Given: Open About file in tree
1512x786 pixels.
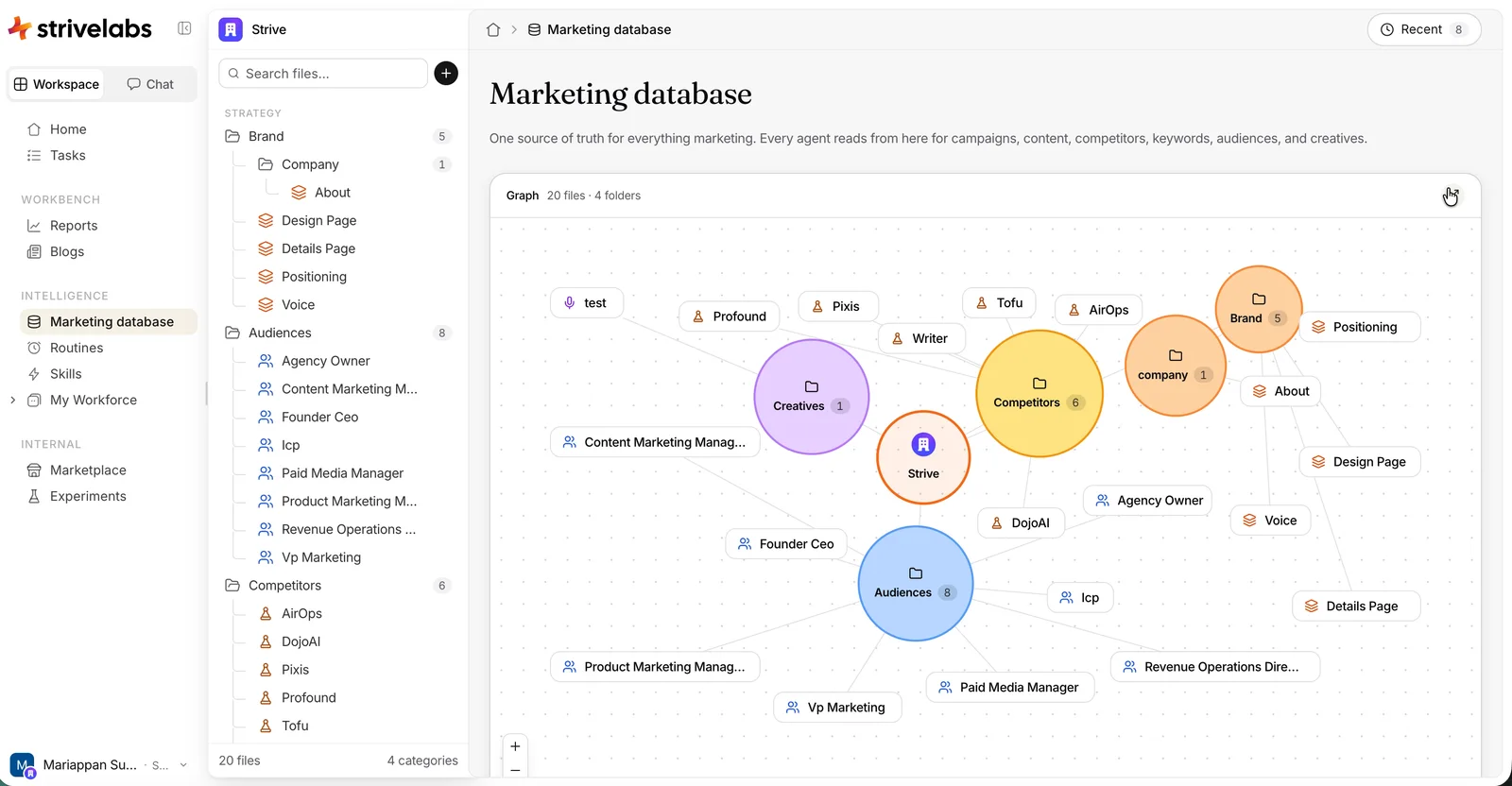Looking at the screenshot, I should [321, 193].
